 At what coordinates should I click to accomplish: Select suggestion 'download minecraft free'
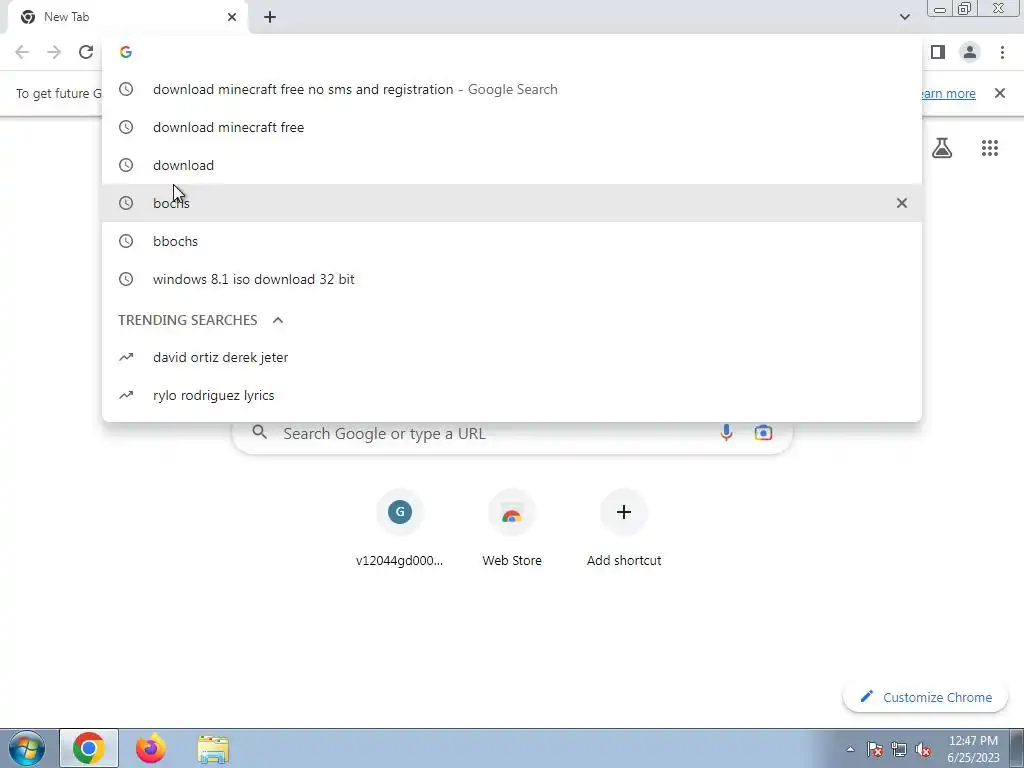pos(512,127)
